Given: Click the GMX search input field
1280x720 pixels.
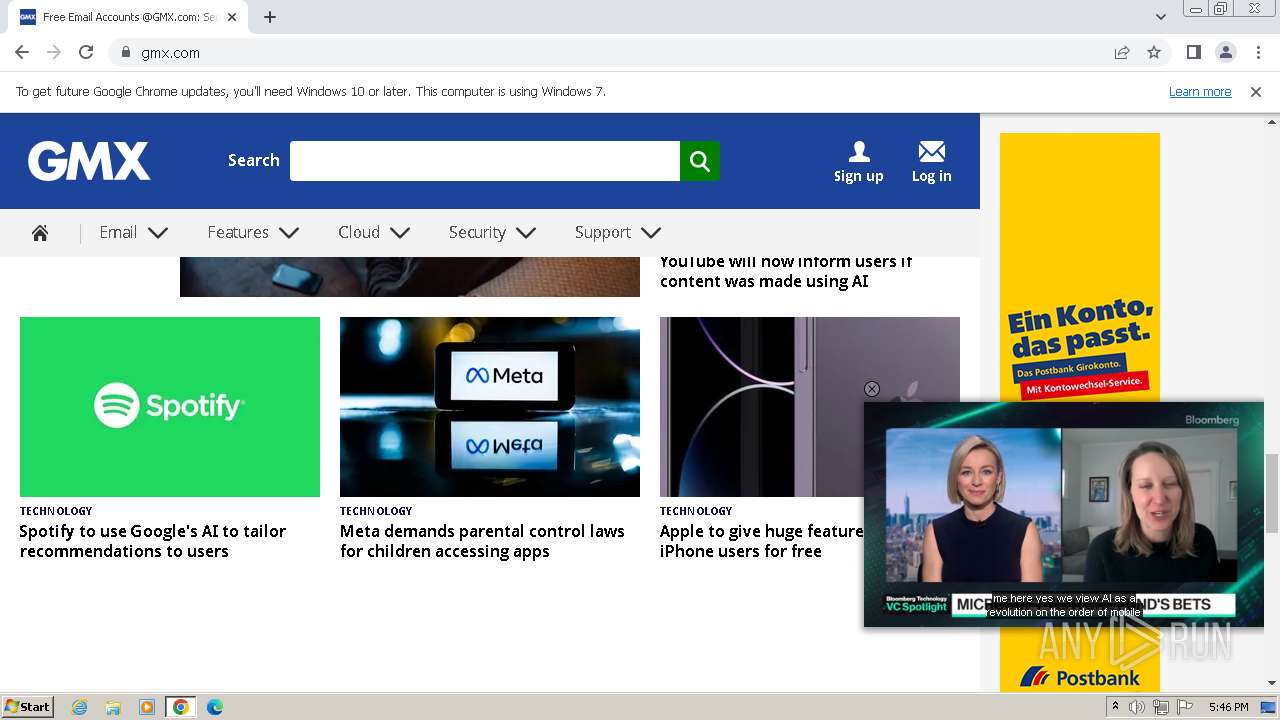Looking at the screenshot, I should click(x=485, y=161).
